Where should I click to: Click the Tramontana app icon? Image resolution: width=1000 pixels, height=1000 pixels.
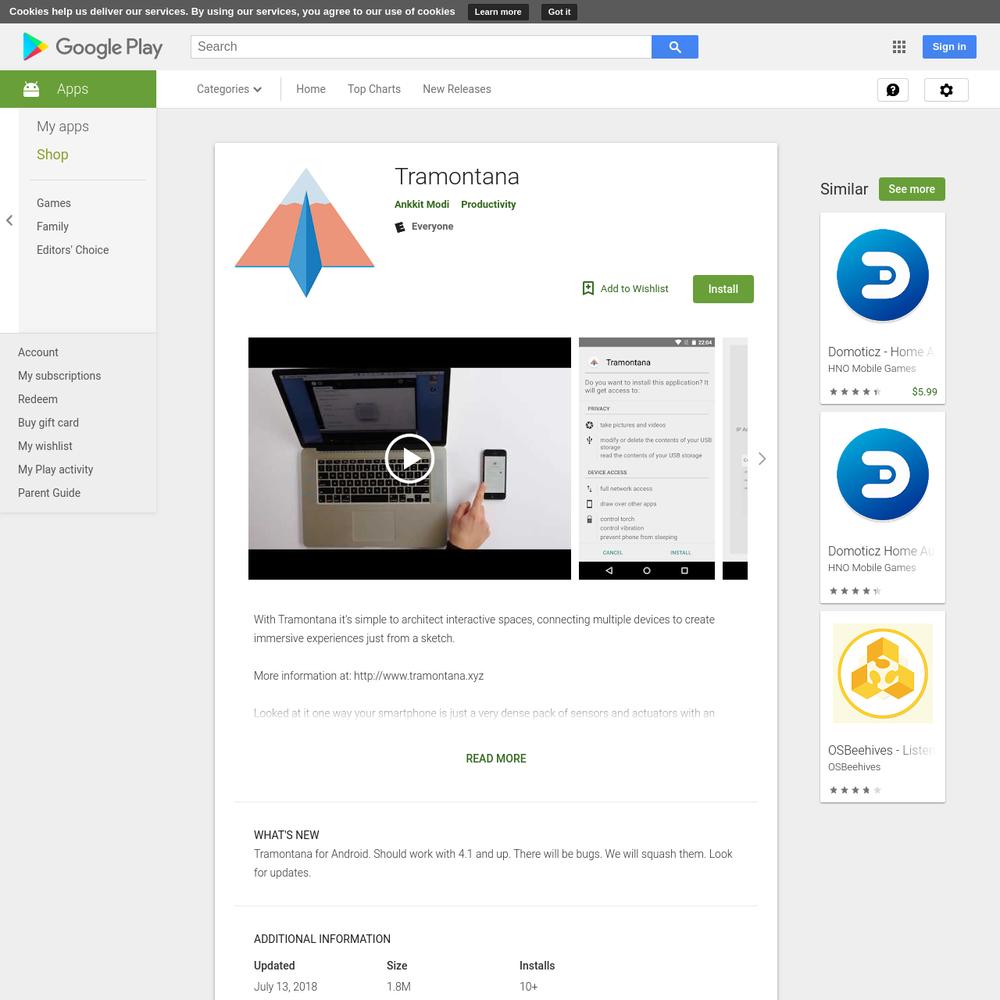(x=305, y=232)
